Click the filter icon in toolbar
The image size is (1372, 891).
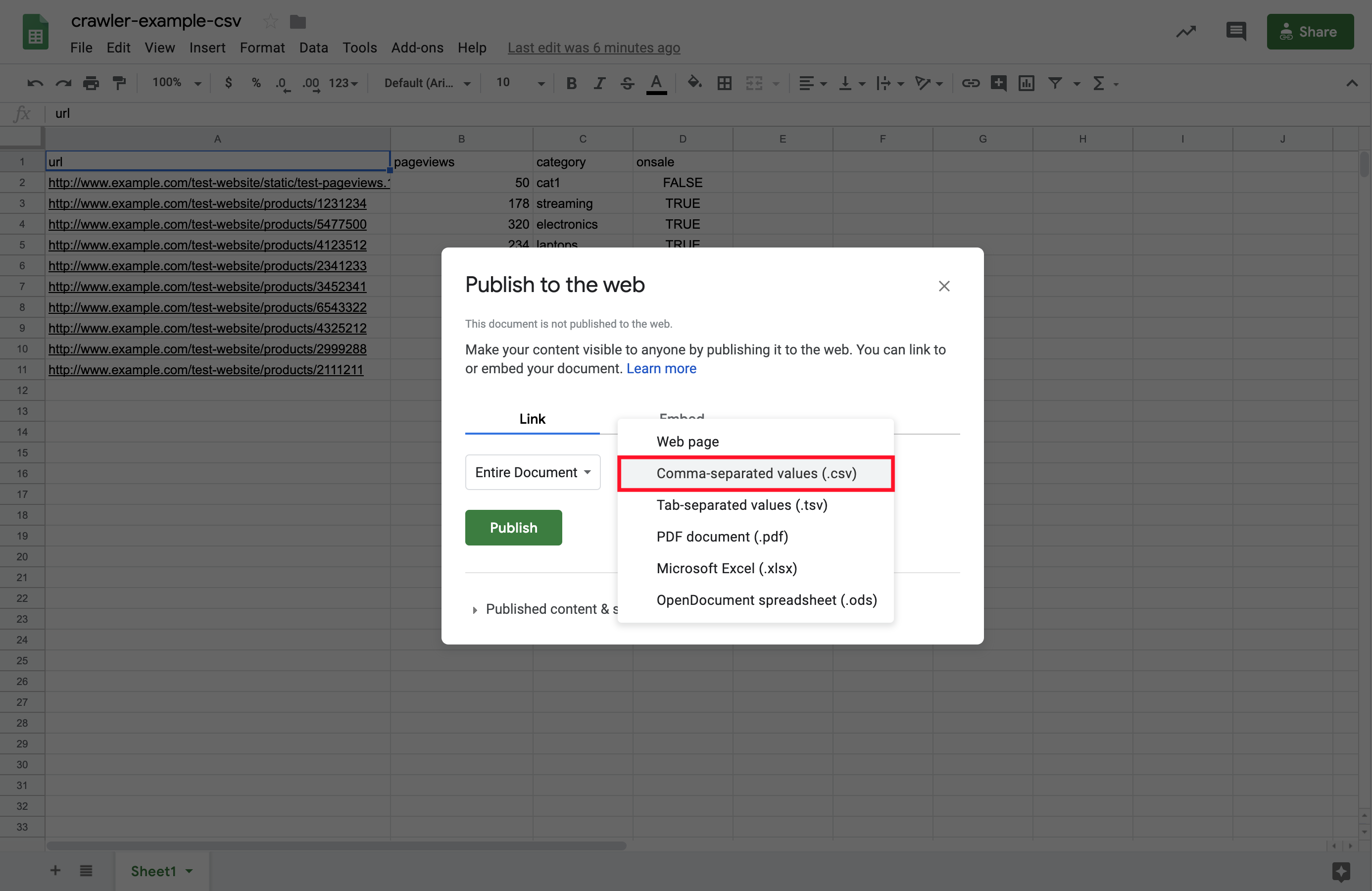pos(1057,83)
